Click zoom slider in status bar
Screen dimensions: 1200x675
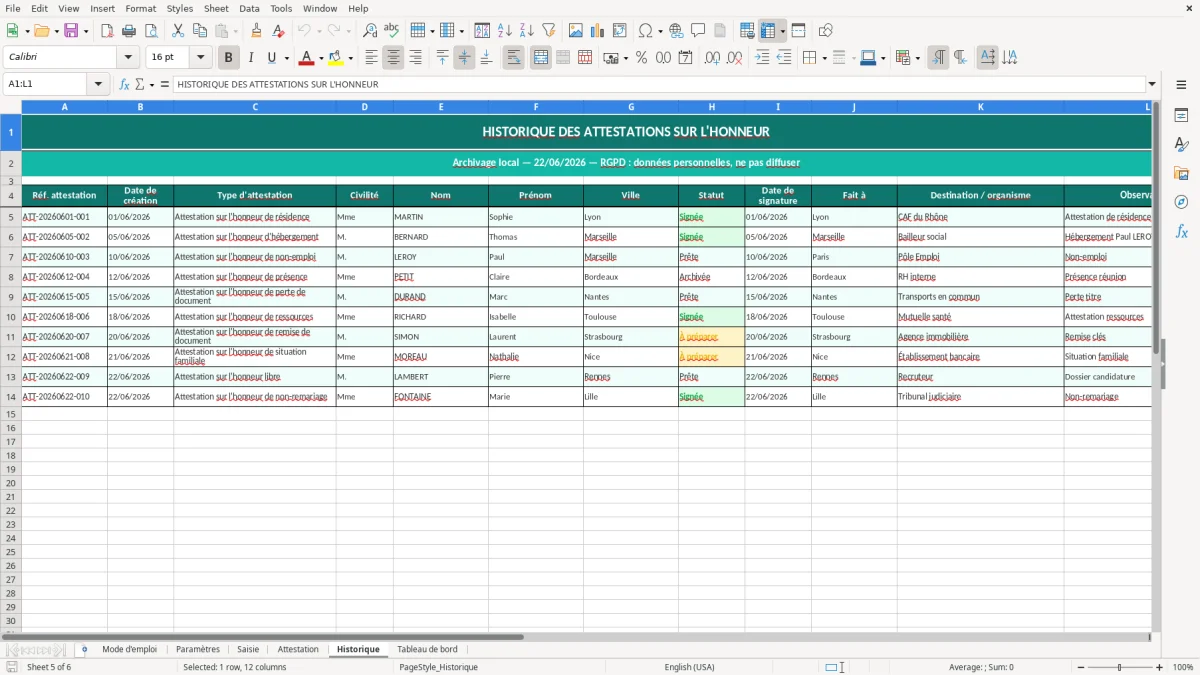click(x=1119, y=667)
